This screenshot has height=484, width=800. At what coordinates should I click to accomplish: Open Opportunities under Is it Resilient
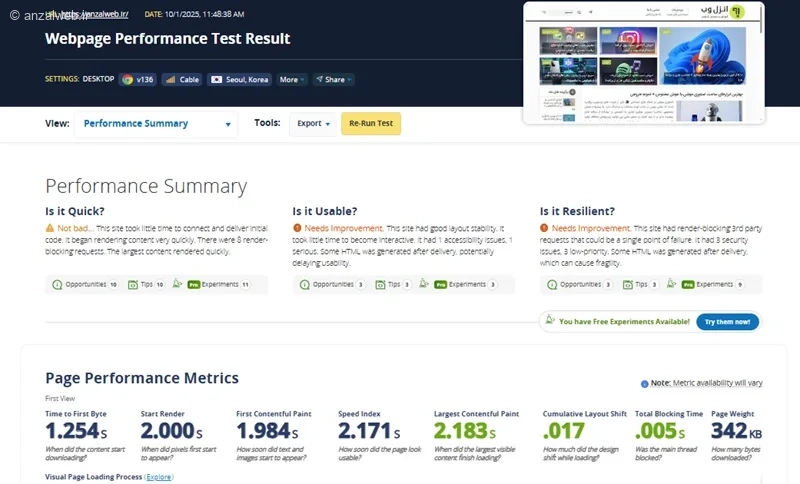pos(580,285)
